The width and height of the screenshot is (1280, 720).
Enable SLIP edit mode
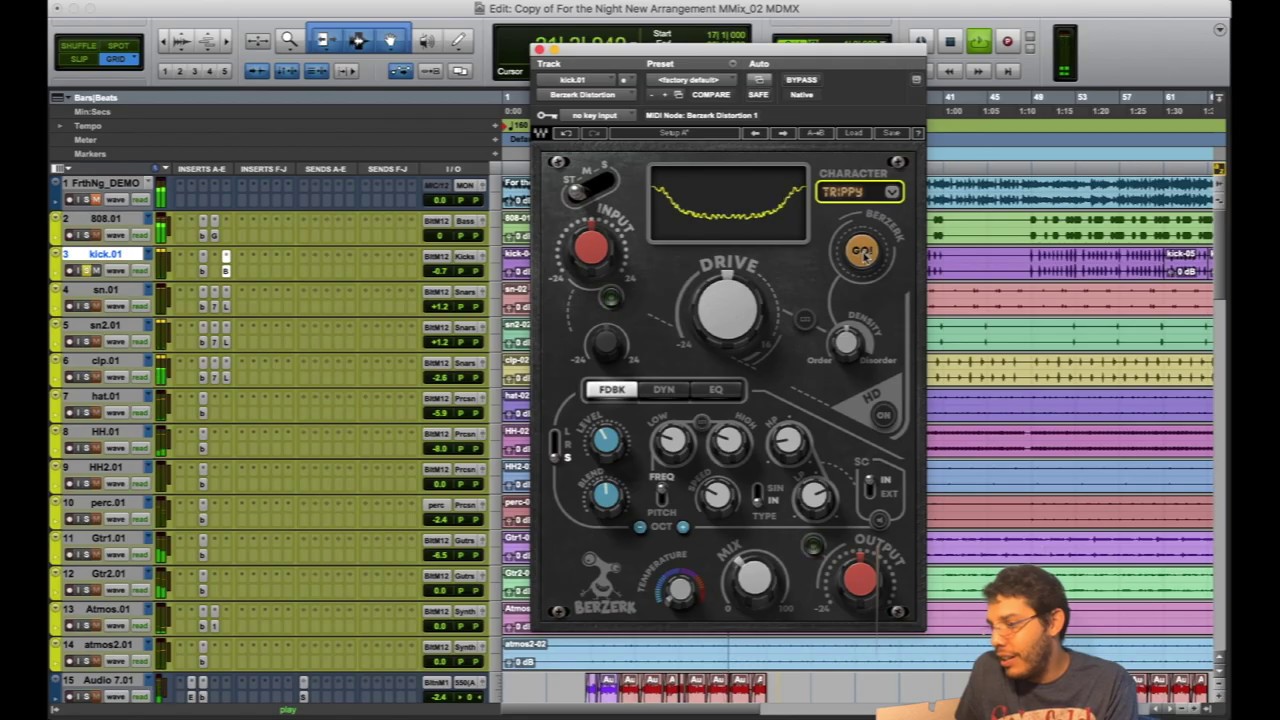pos(79,59)
